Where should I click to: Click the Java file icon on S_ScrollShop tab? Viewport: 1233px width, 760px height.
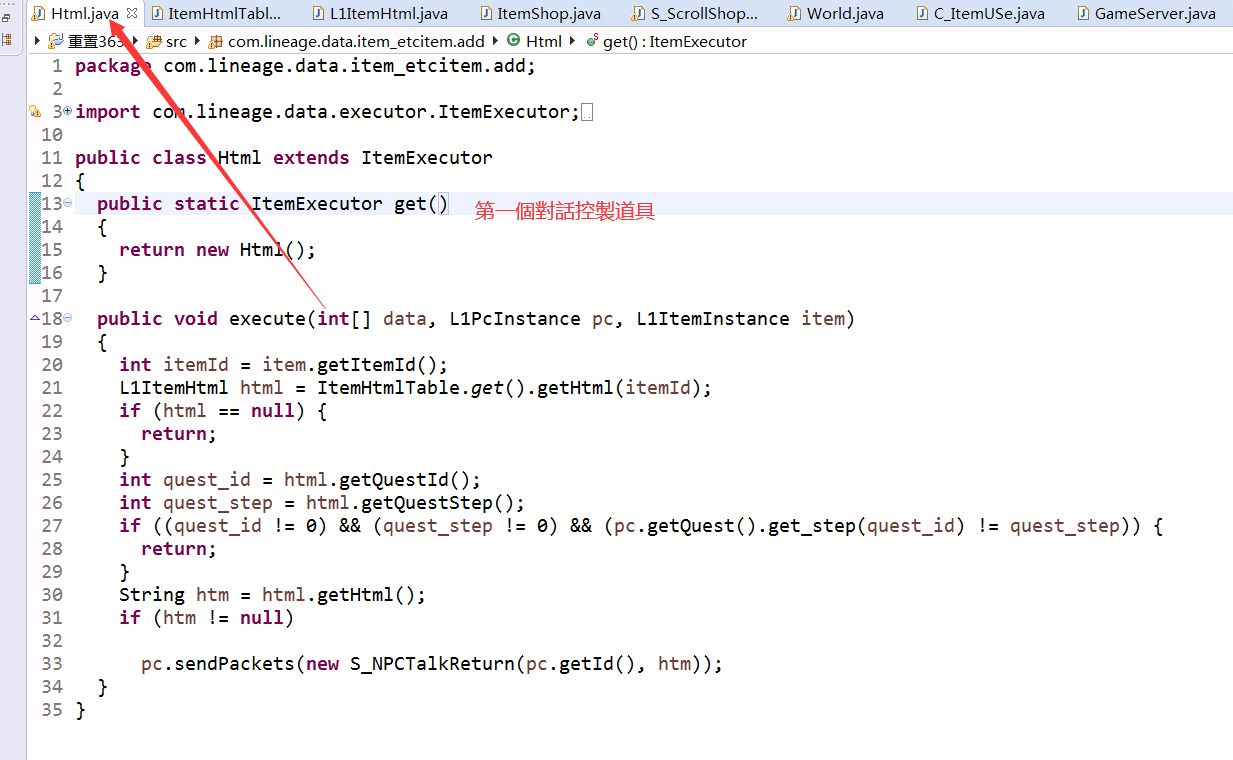638,14
